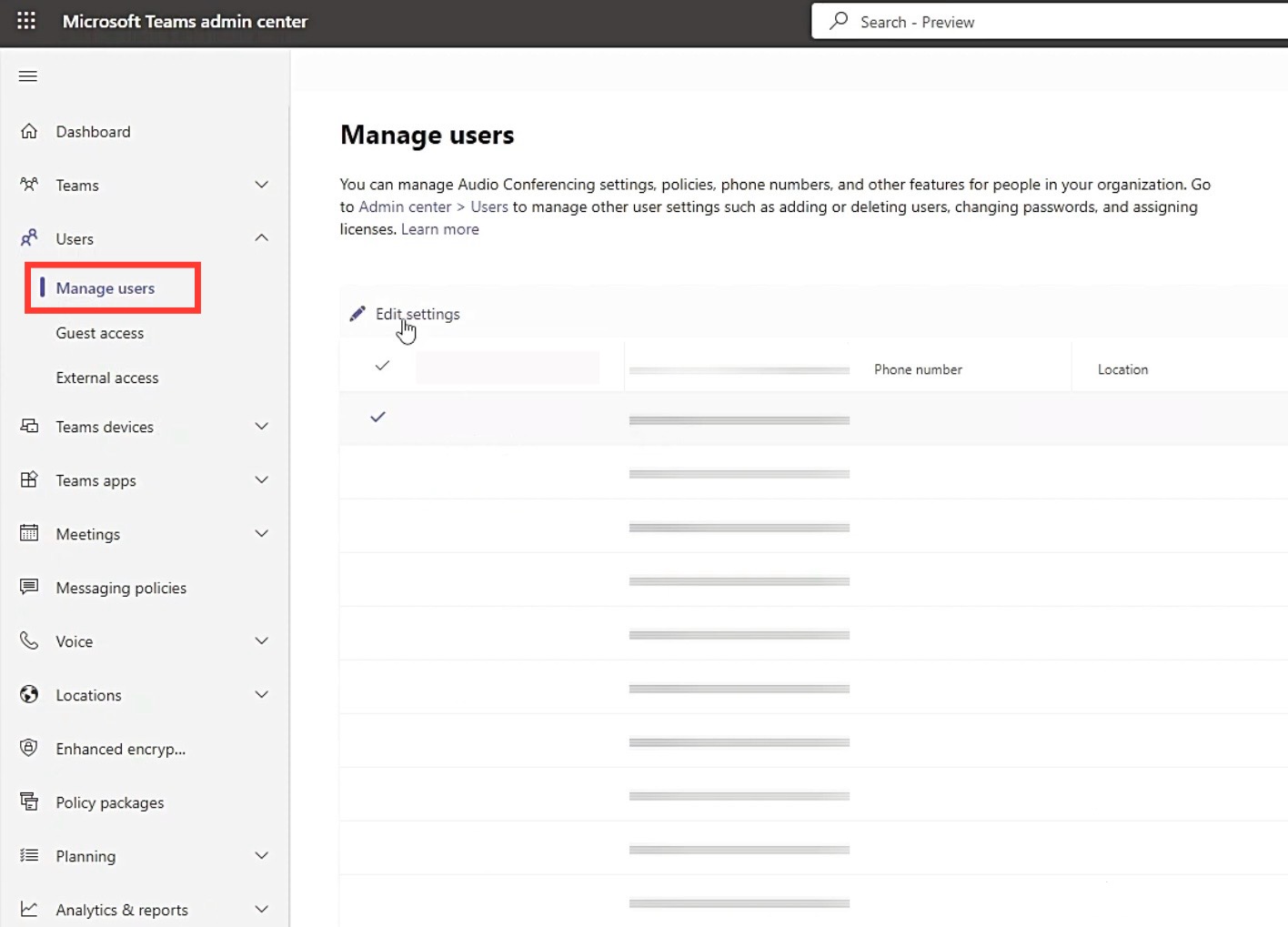Viewport: 1288px width, 927px height.
Task: Click the Messaging policies chat icon
Action: [x=29, y=587]
